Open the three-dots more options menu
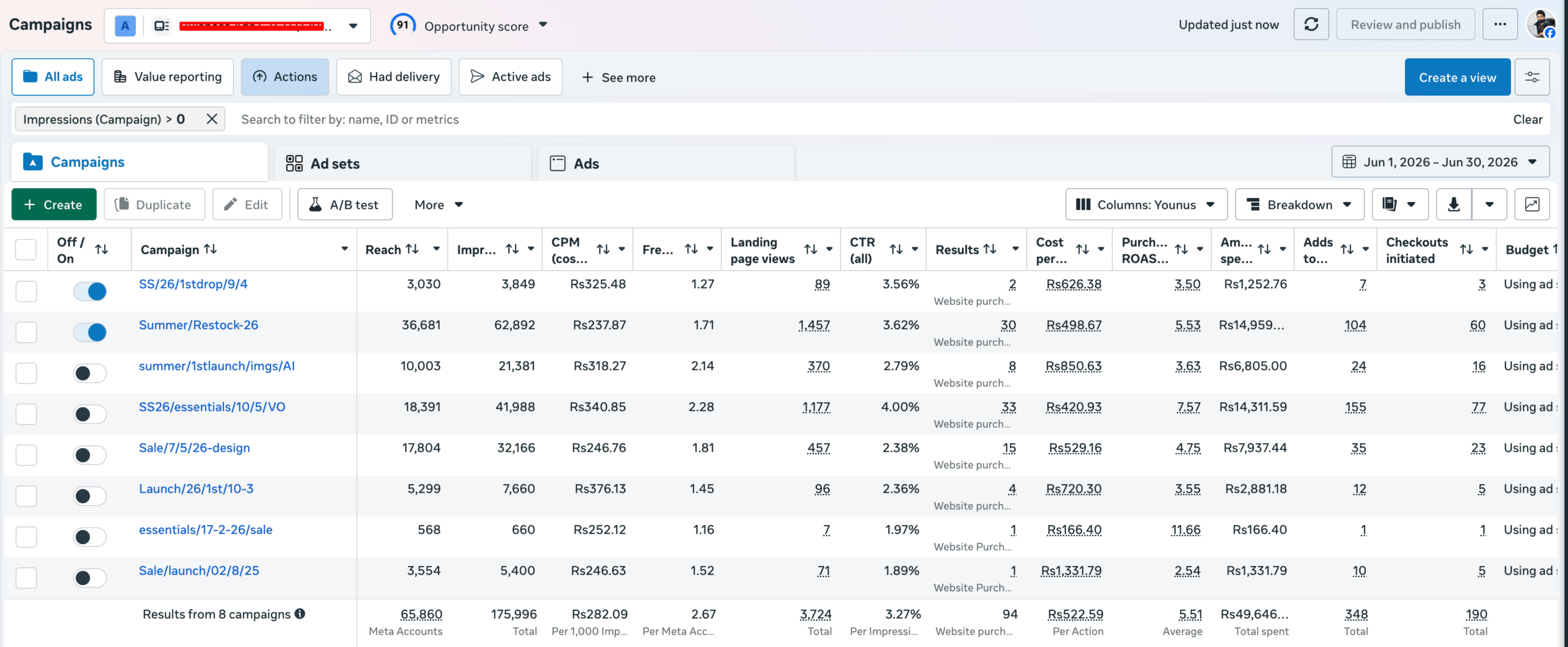 1500,24
